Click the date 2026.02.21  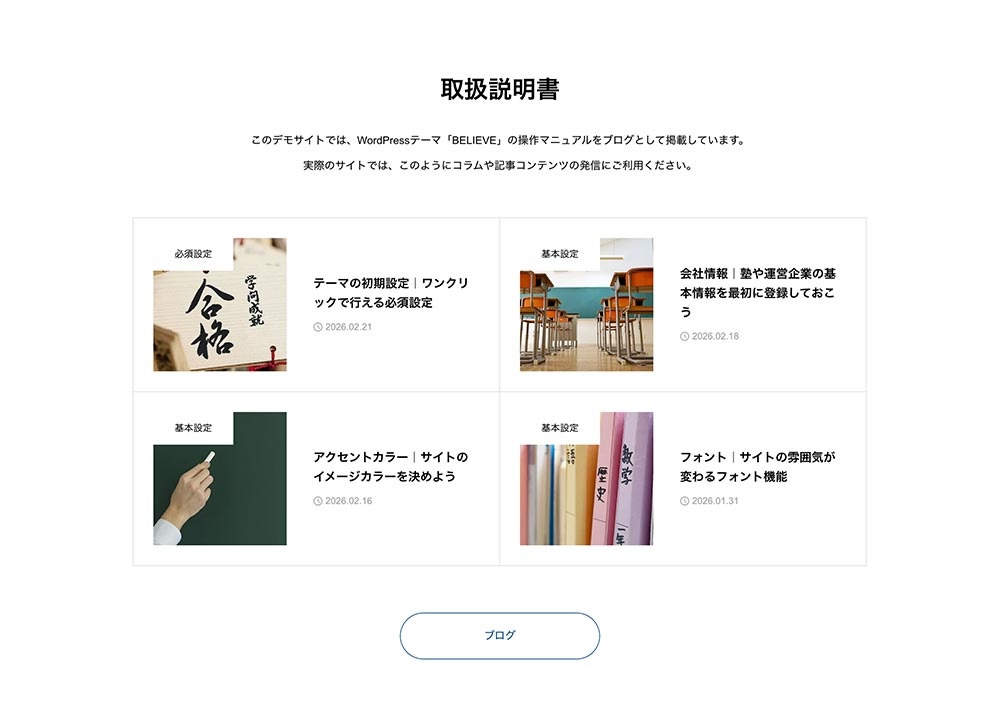(348, 327)
